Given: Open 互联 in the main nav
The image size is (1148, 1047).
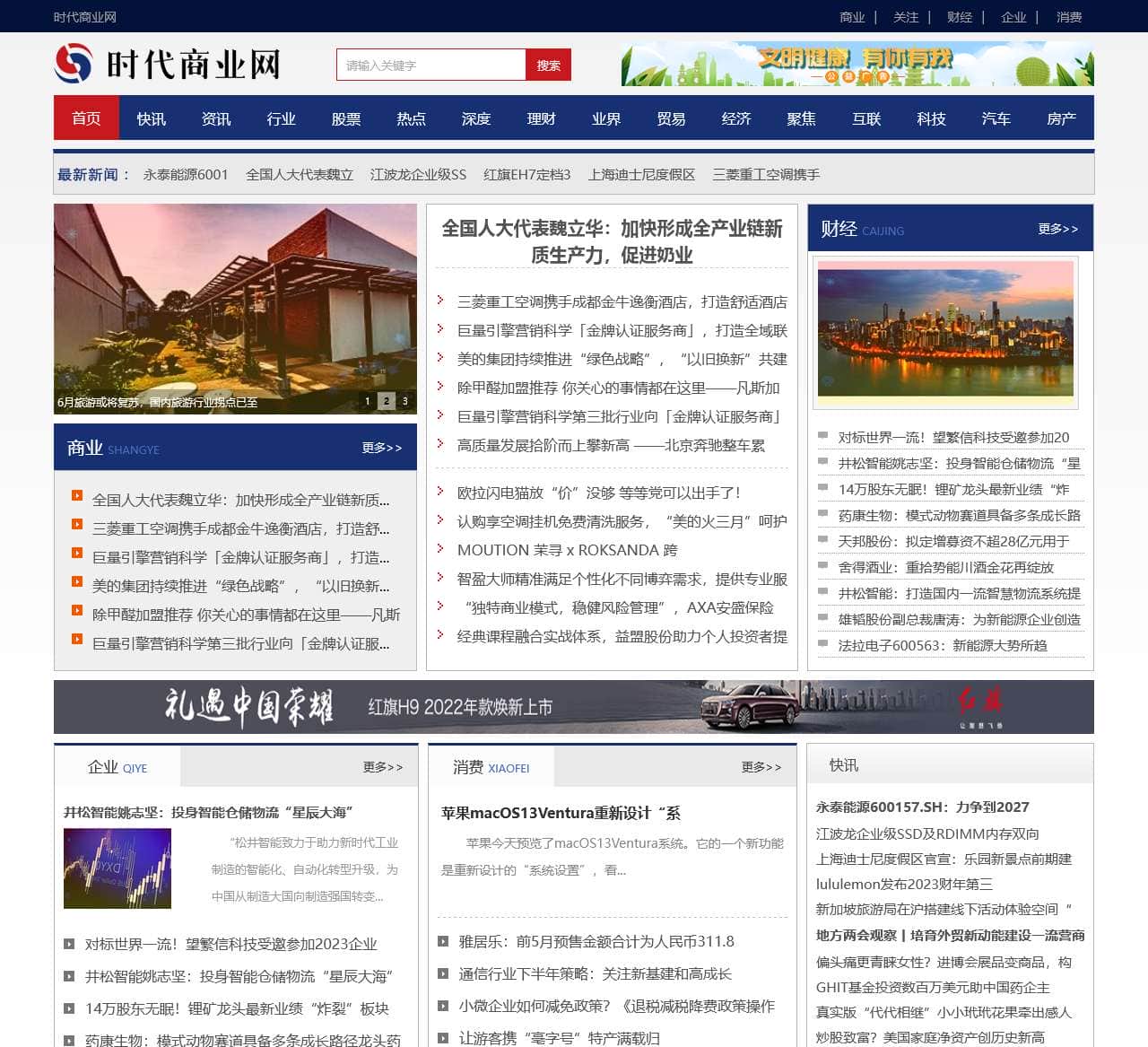Looking at the screenshot, I should pos(866,118).
